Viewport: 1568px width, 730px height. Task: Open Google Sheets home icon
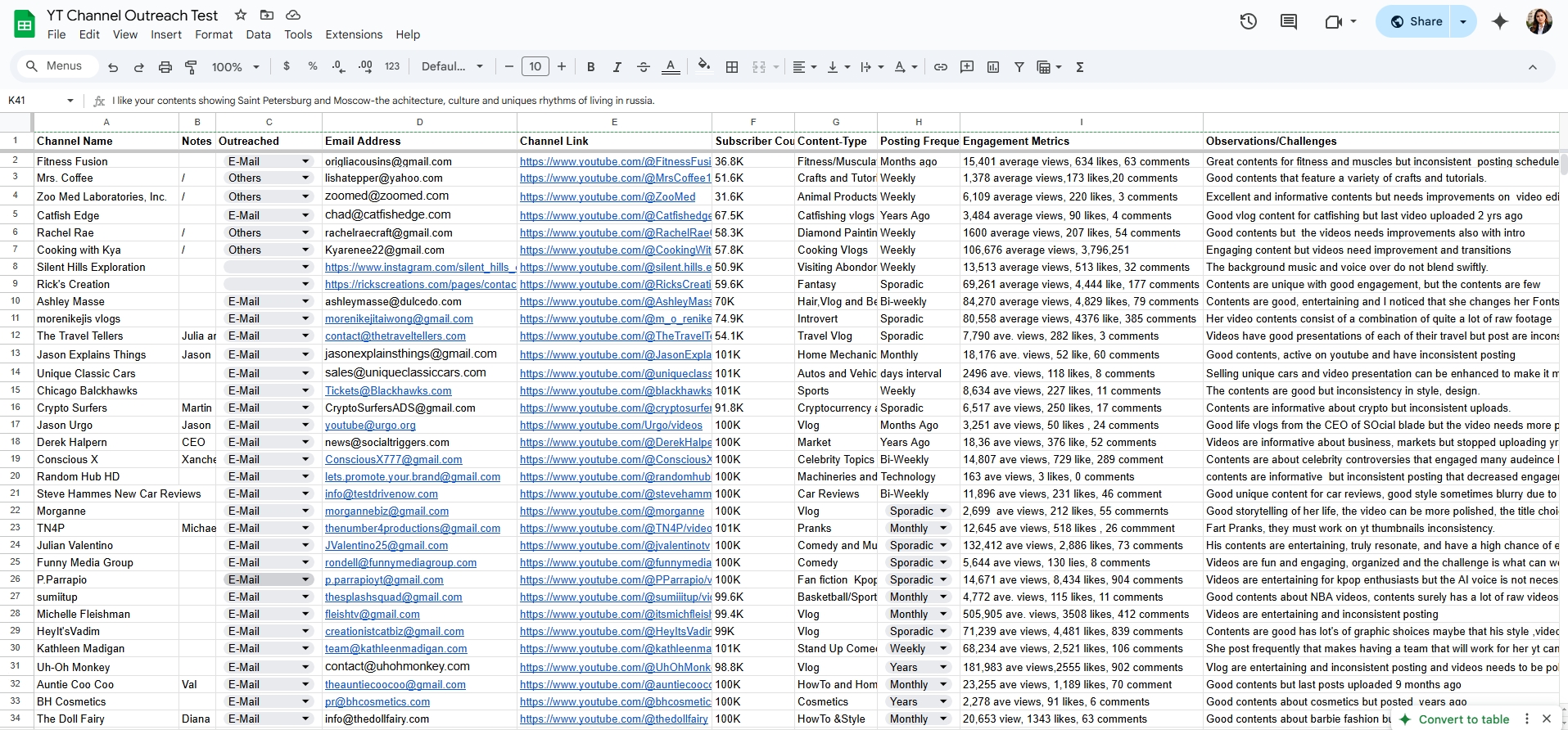tap(25, 23)
